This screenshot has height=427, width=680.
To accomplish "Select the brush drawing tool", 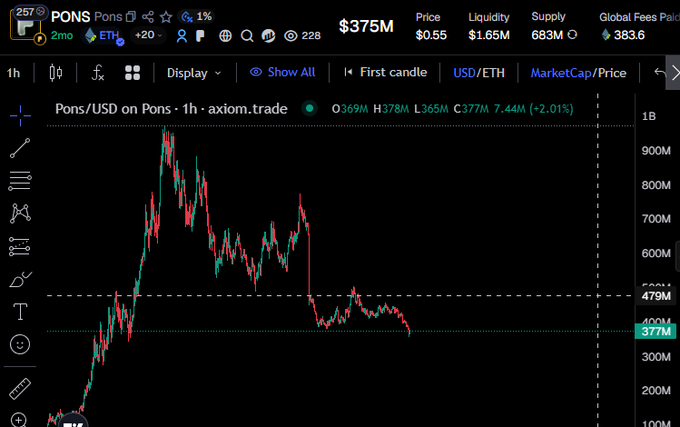I will [20, 279].
